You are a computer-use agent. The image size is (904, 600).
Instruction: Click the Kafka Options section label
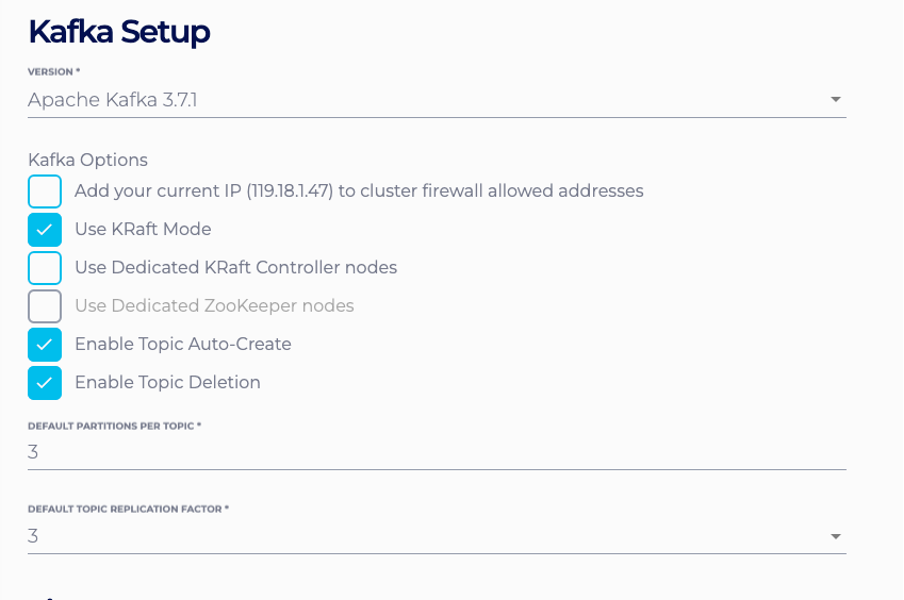pos(88,160)
